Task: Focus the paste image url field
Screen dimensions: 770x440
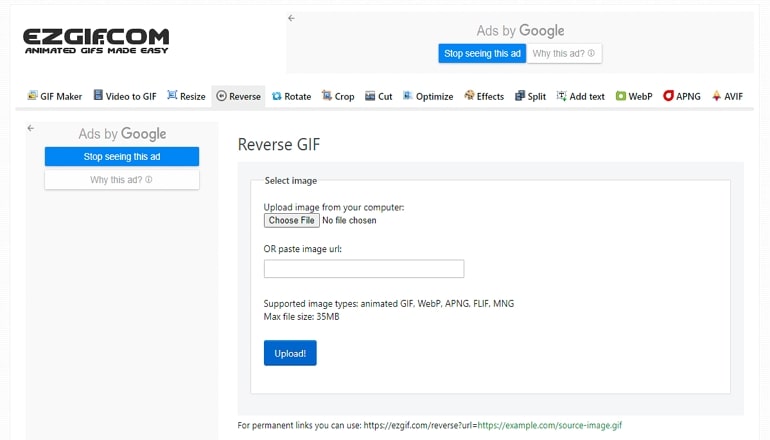Action: coord(364,269)
